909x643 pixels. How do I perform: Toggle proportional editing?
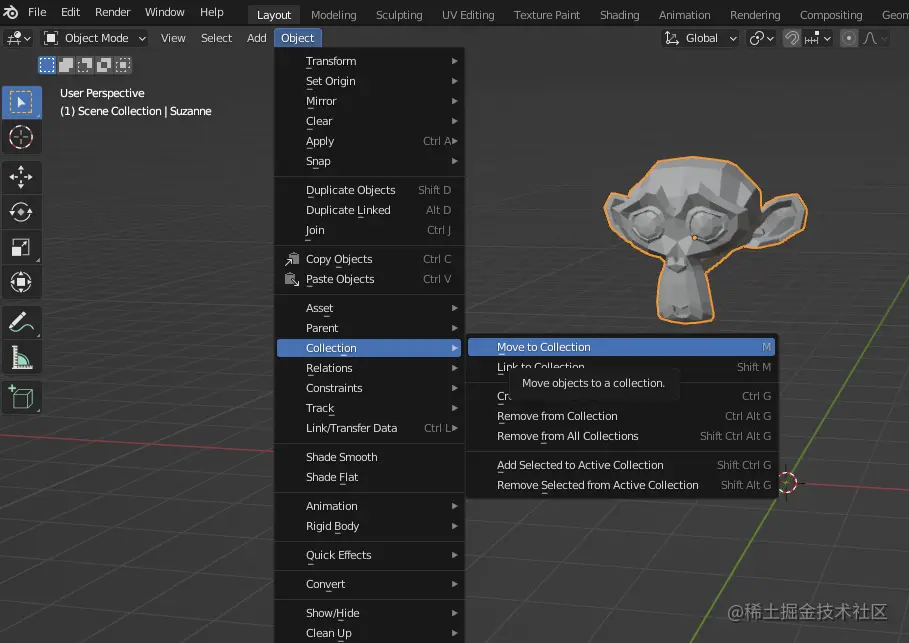coord(849,38)
